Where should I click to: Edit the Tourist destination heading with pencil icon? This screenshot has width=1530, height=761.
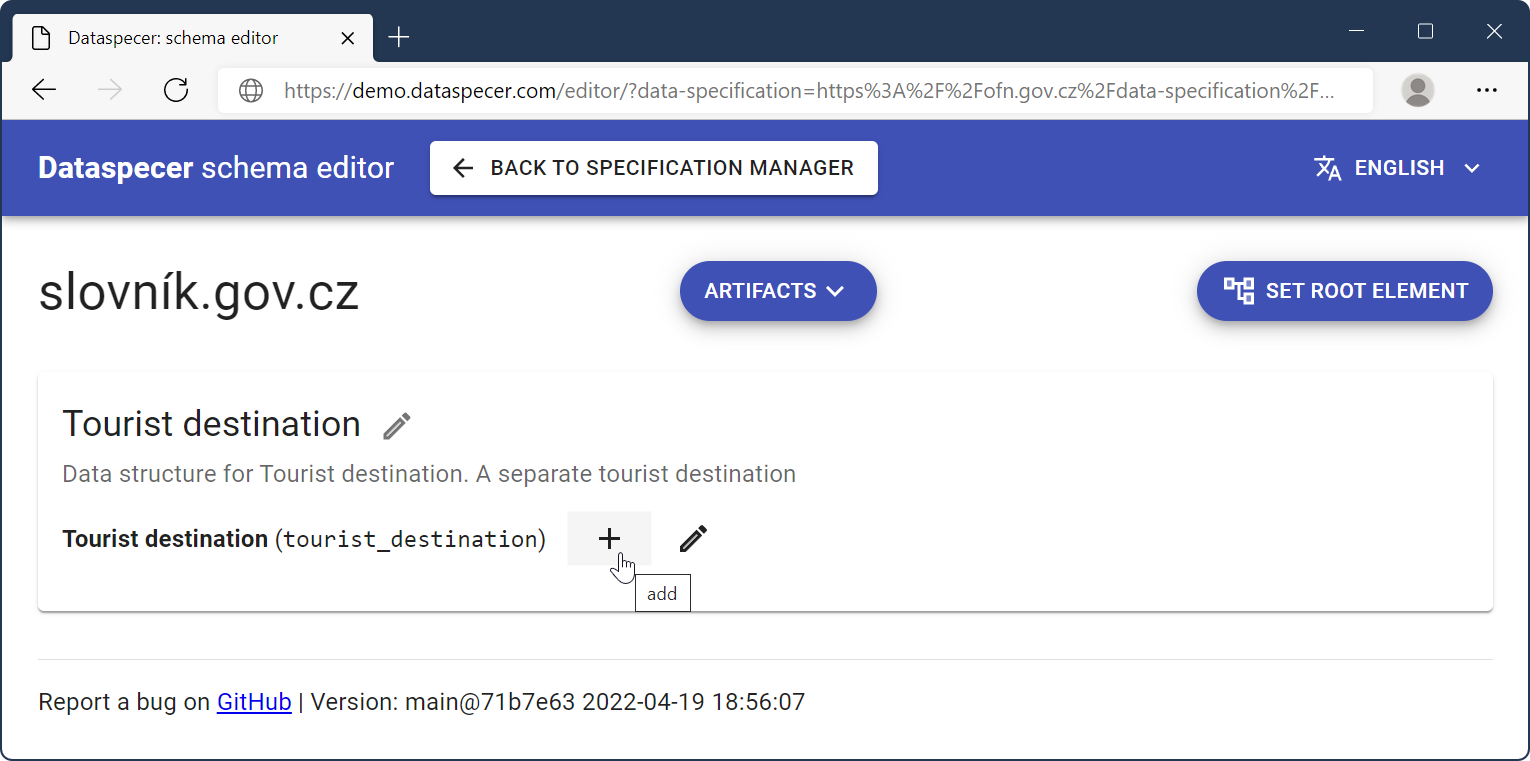(x=397, y=426)
